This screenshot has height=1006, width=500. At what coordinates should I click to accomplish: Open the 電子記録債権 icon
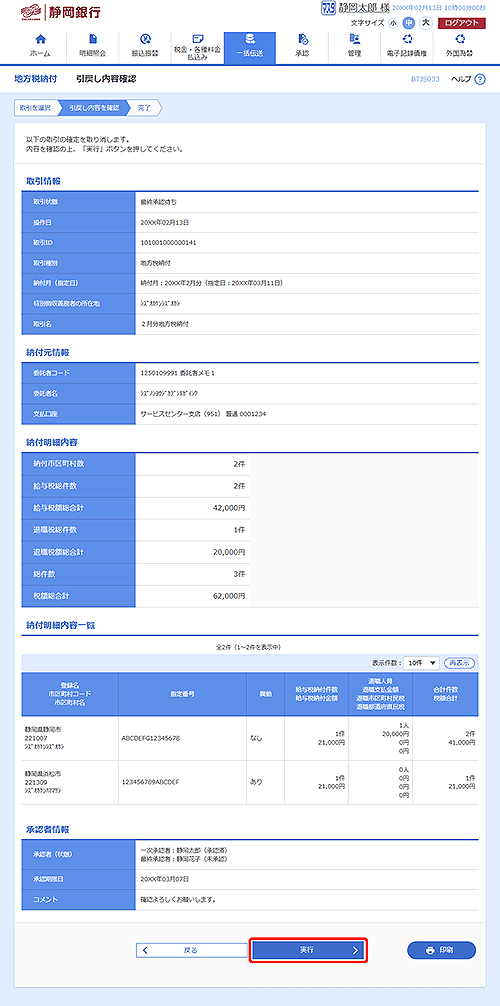pyautogui.click(x=408, y=39)
